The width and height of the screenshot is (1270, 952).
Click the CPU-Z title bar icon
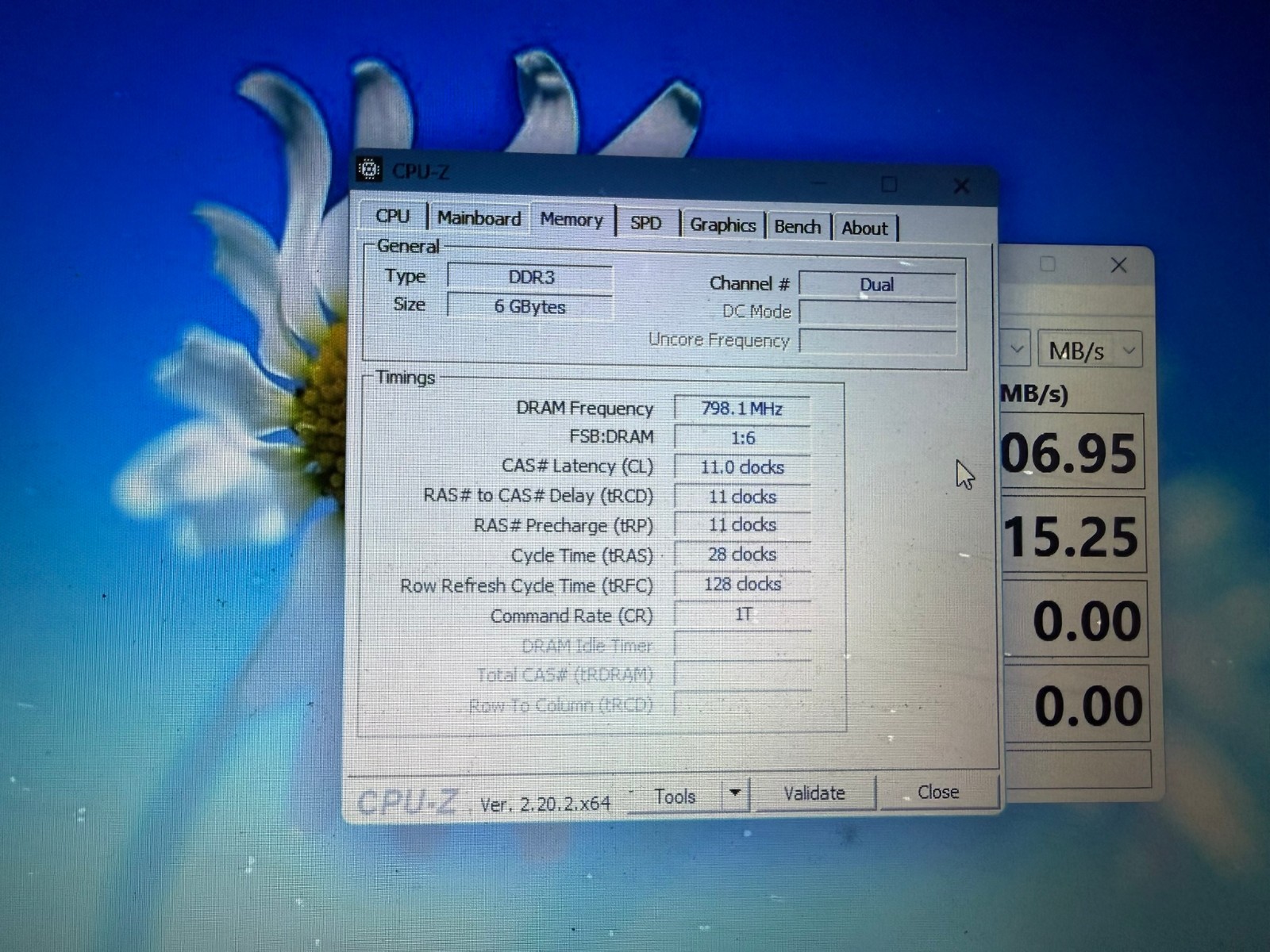[368, 169]
